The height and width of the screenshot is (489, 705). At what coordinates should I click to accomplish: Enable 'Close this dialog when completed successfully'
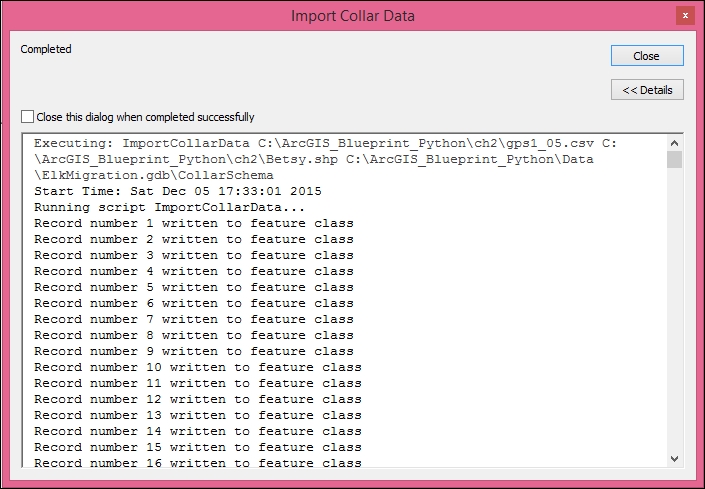[x=27, y=117]
